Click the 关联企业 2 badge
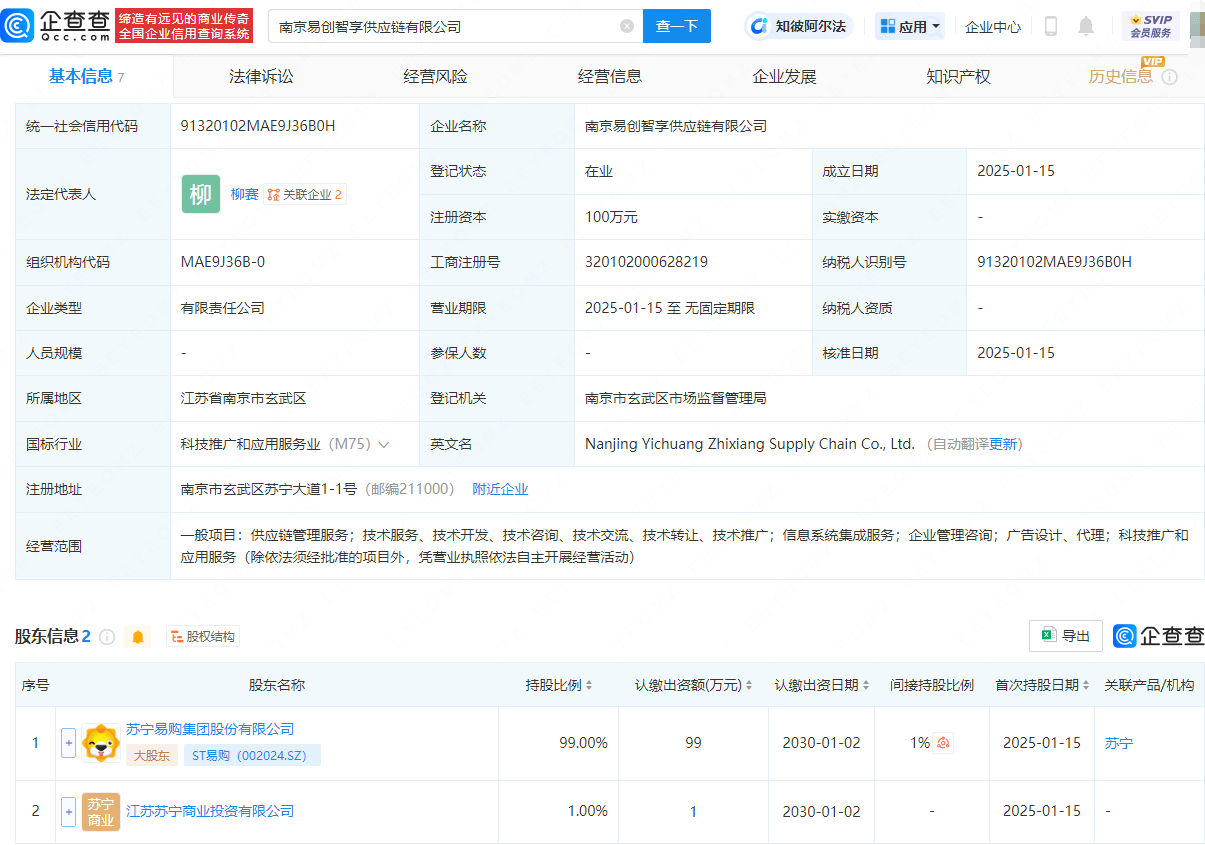Viewport: 1205px width, 845px height. point(305,195)
